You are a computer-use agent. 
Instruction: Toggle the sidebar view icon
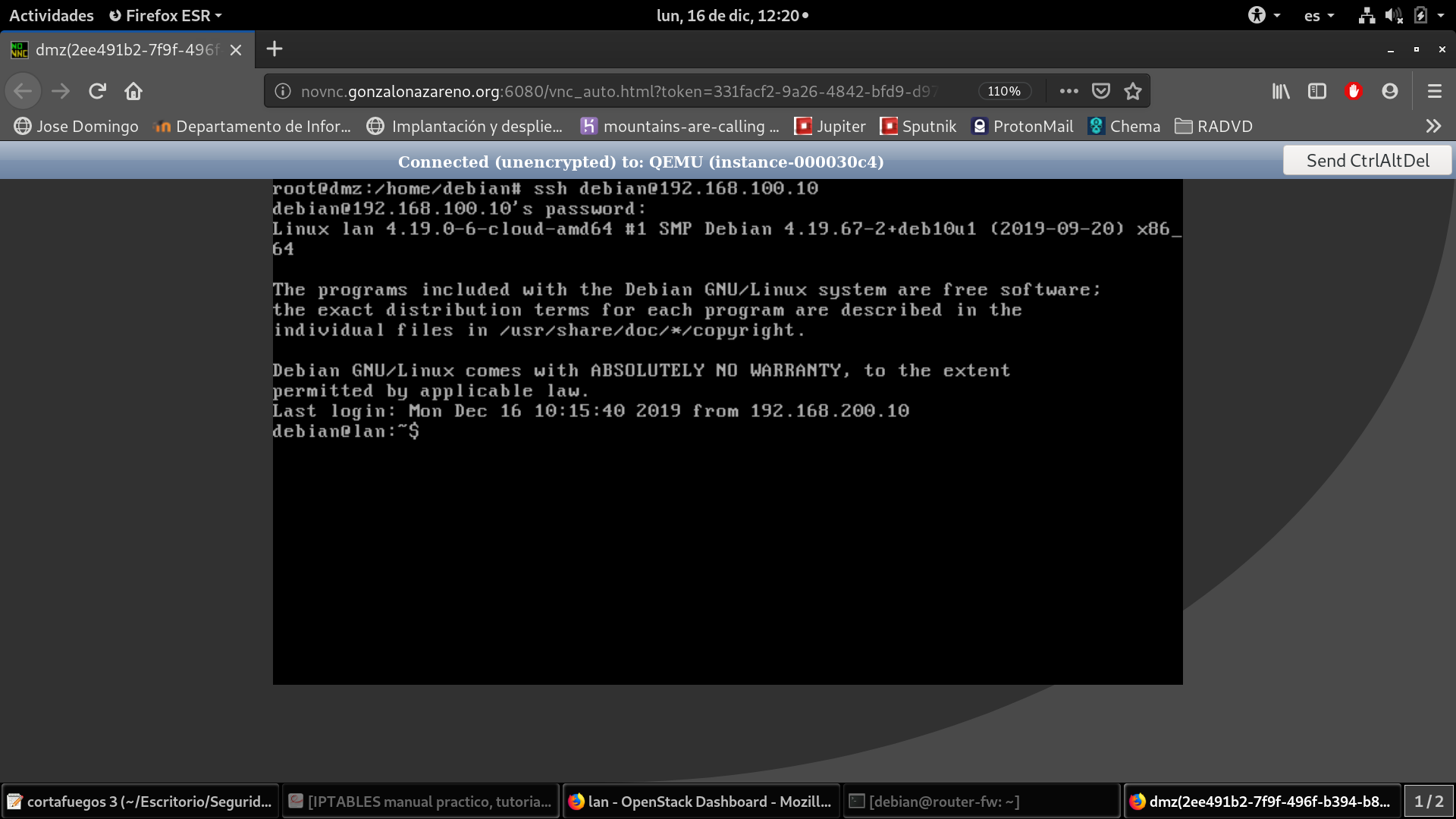click(x=1317, y=91)
